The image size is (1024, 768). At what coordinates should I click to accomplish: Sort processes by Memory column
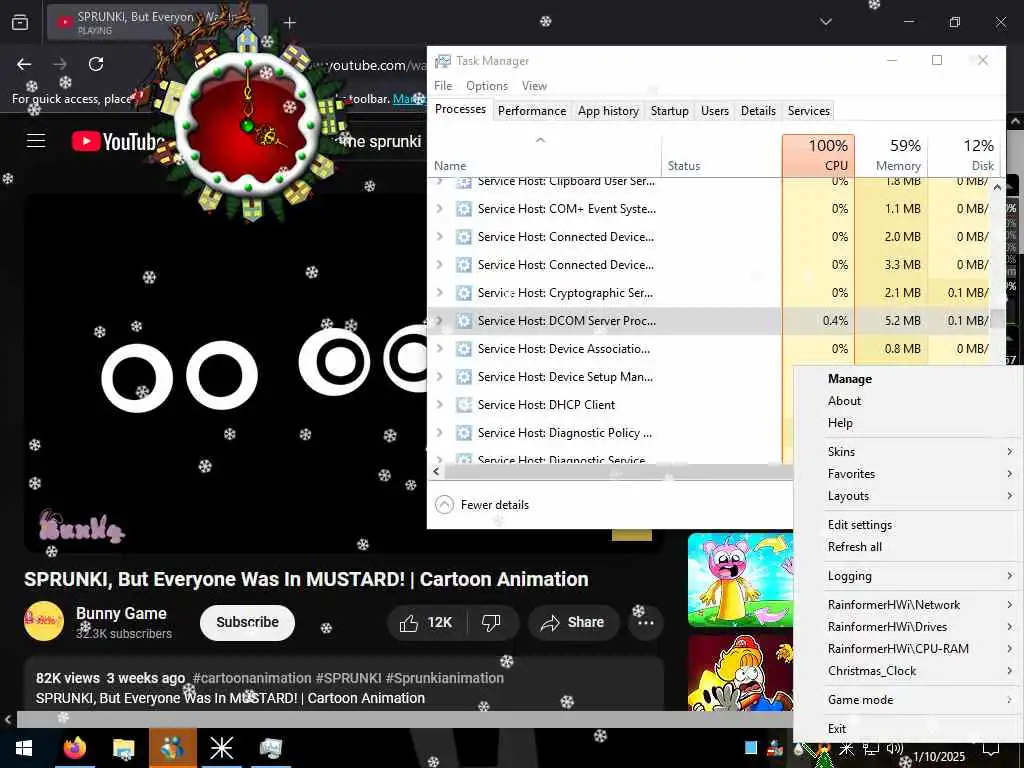(891, 155)
